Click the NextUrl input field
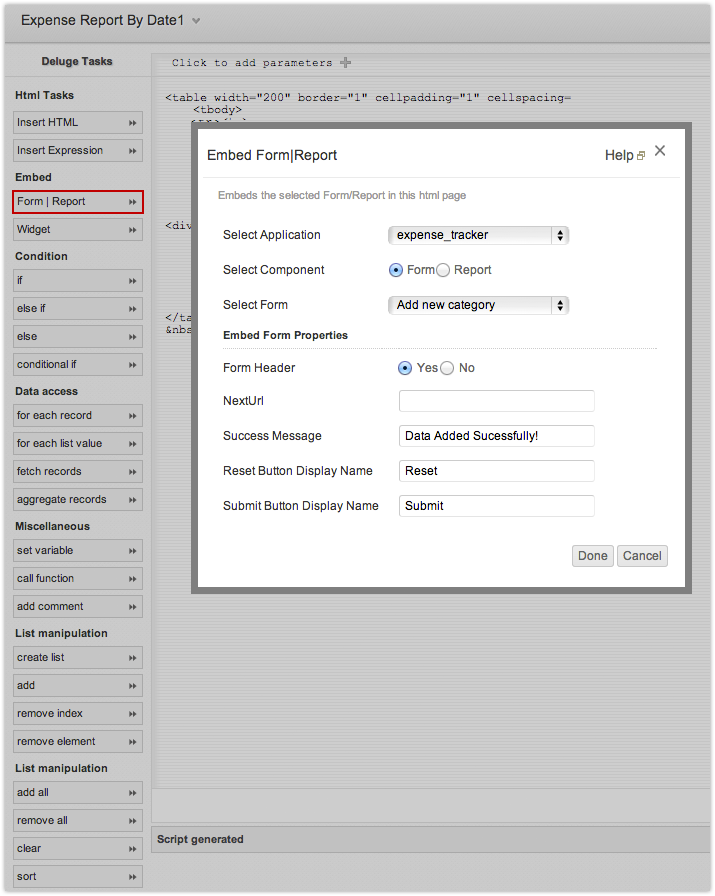715x896 pixels. [x=496, y=401]
